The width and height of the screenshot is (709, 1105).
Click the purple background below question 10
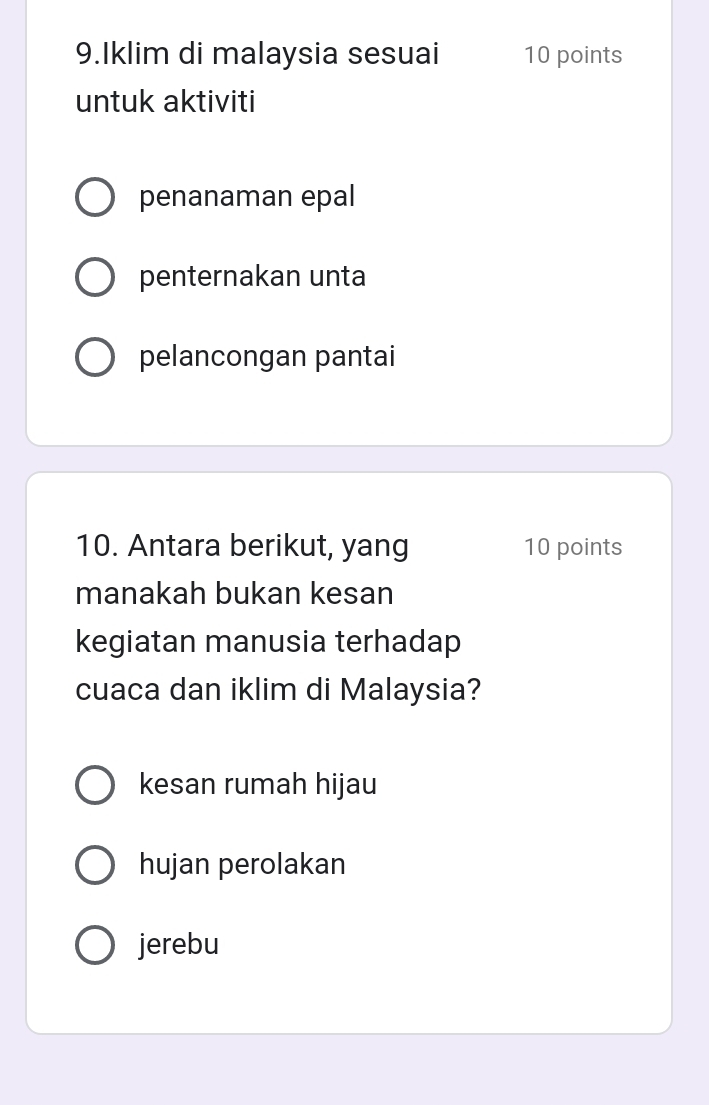coord(354,1070)
